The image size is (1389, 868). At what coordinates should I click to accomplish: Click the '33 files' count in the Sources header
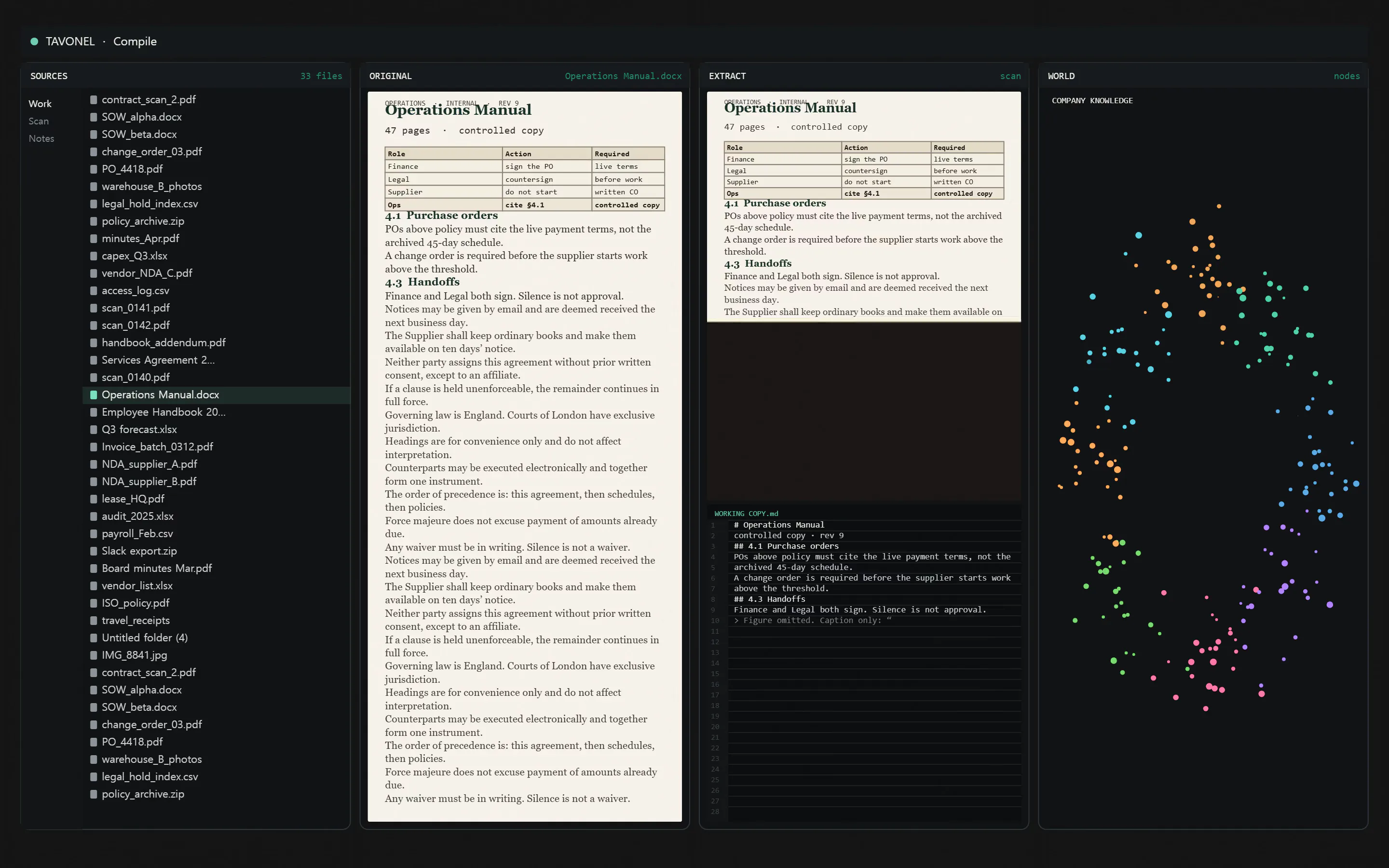(321, 76)
